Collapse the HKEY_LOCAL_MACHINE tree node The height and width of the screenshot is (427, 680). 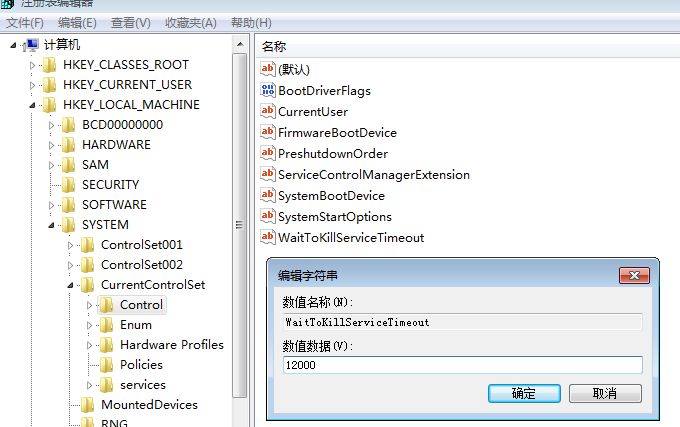33,105
